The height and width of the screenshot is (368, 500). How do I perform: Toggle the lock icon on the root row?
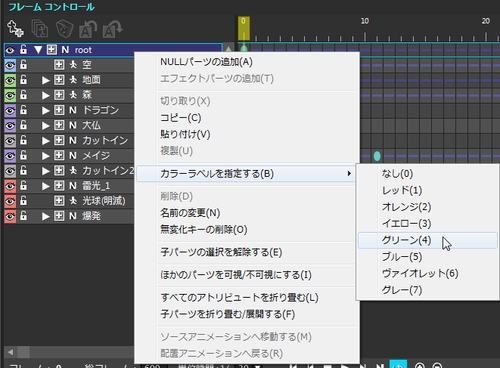(23, 50)
